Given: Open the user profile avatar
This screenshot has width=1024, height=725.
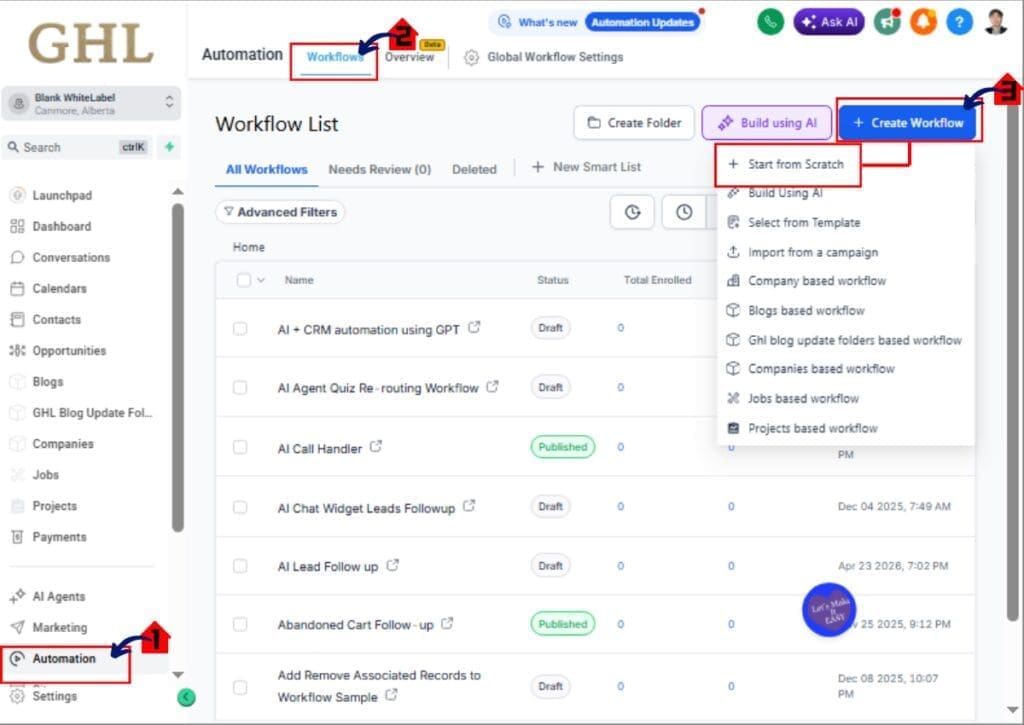Looking at the screenshot, I should point(995,22).
